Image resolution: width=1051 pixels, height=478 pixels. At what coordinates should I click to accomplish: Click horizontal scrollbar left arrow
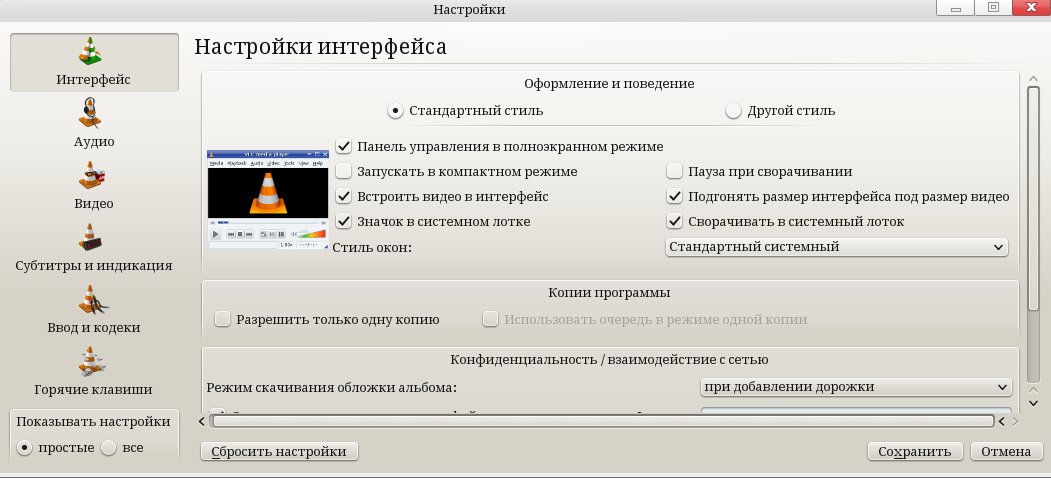[202, 421]
